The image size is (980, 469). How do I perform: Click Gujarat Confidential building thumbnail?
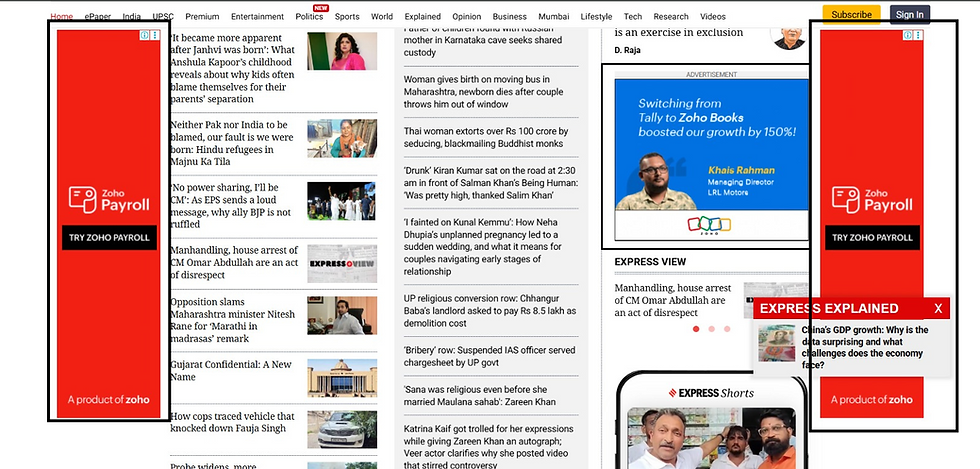click(342, 378)
